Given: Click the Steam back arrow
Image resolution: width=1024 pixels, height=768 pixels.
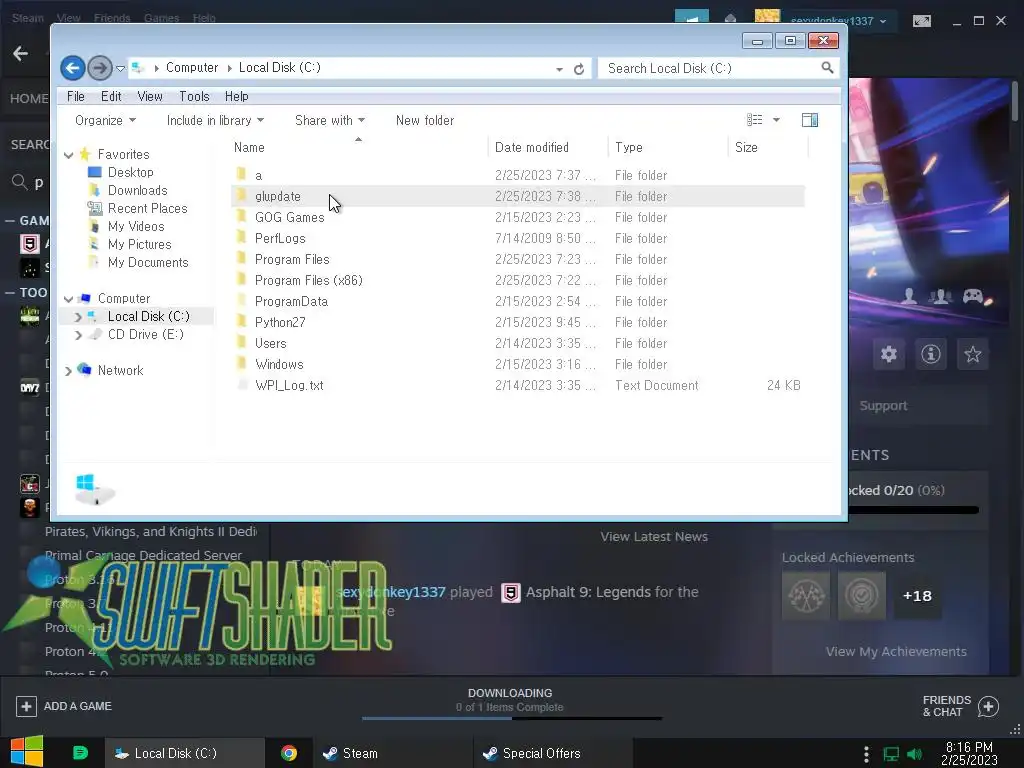Looking at the screenshot, I should click(x=20, y=54).
